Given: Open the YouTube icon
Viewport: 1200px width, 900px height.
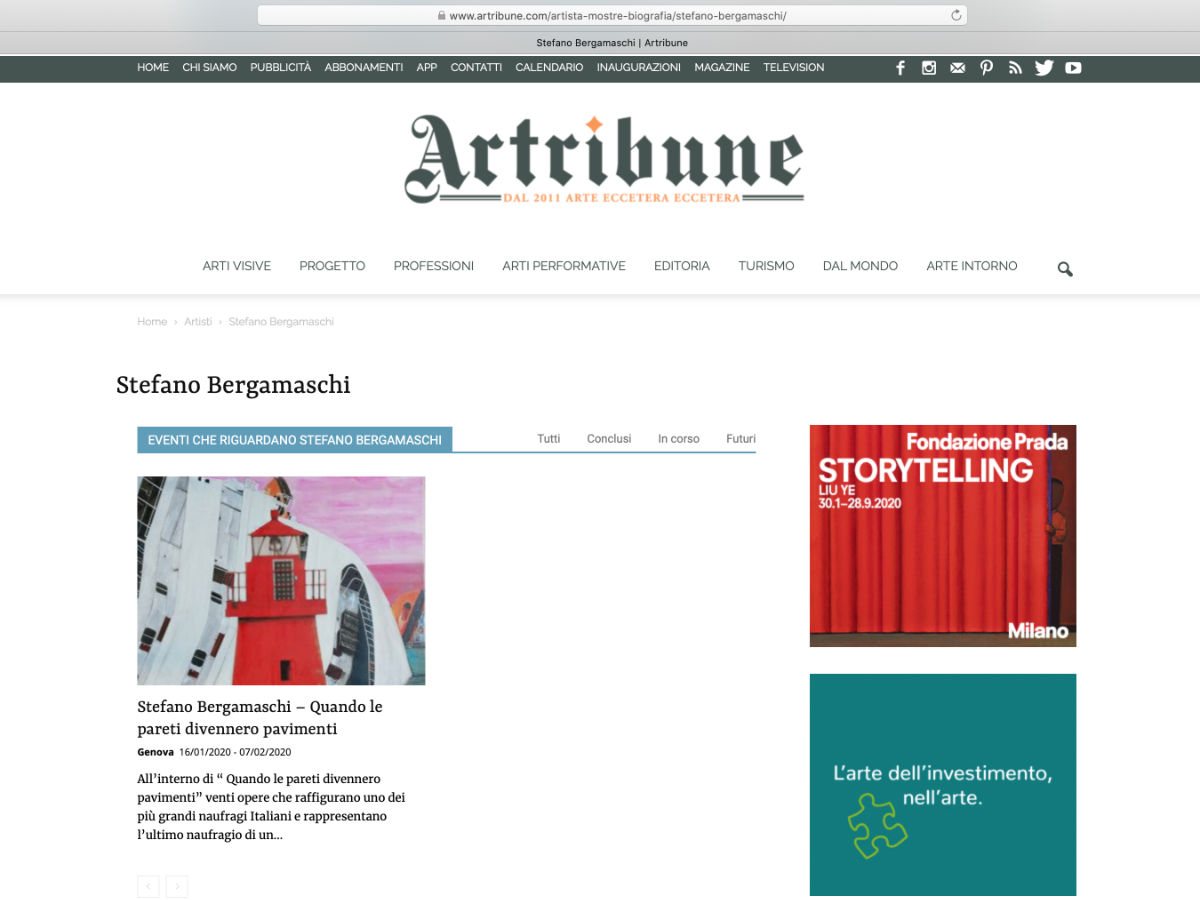Looking at the screenshot, I should (1073, 68).
